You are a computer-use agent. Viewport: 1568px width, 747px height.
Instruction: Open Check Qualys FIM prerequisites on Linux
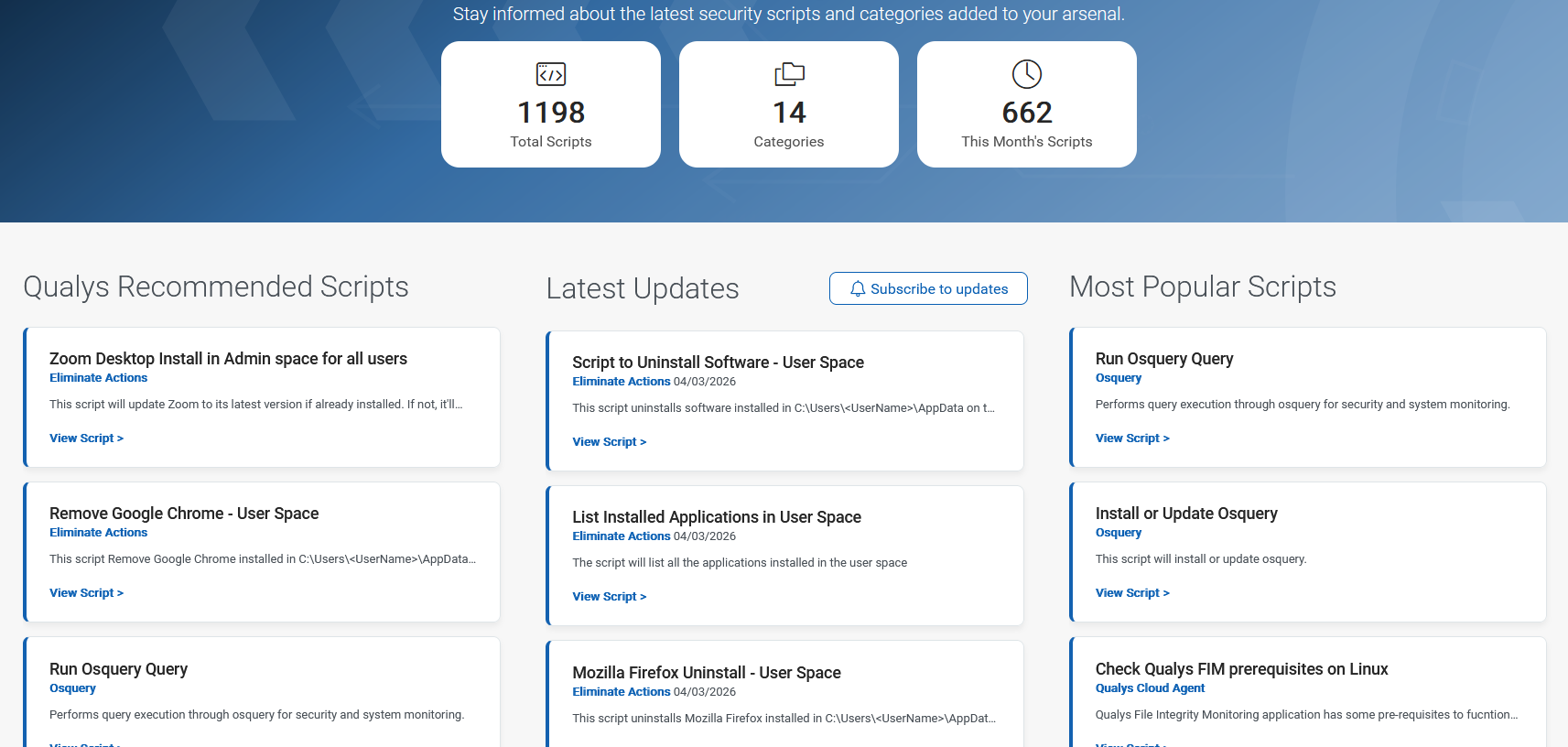coord(1241,669)
